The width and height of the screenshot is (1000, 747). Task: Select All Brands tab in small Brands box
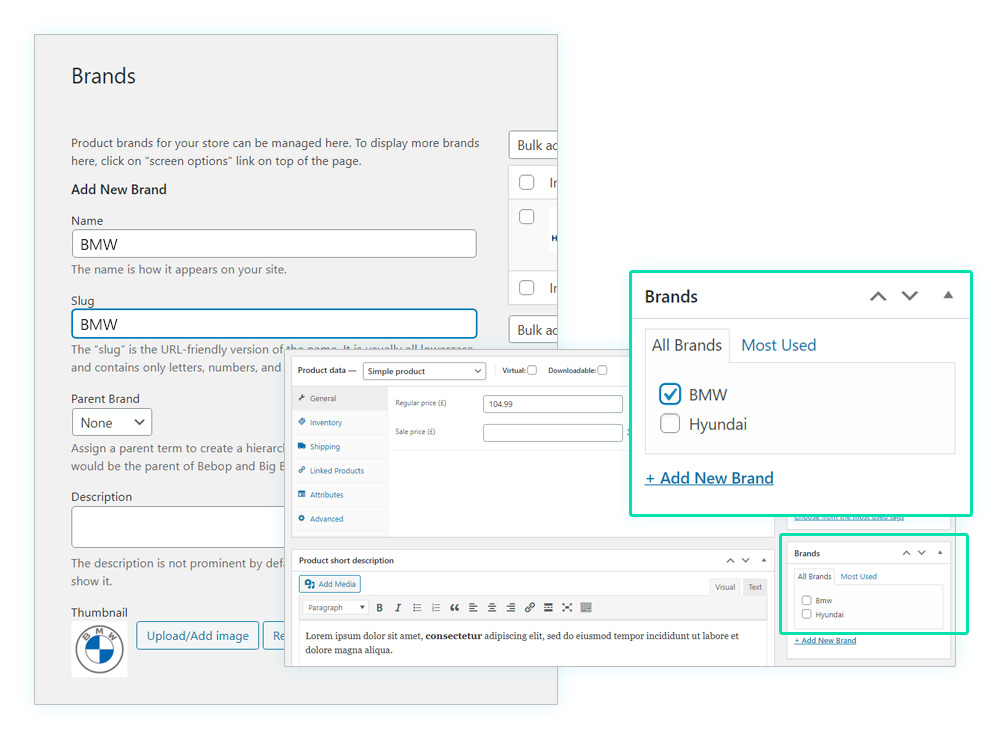coord(814,577)
